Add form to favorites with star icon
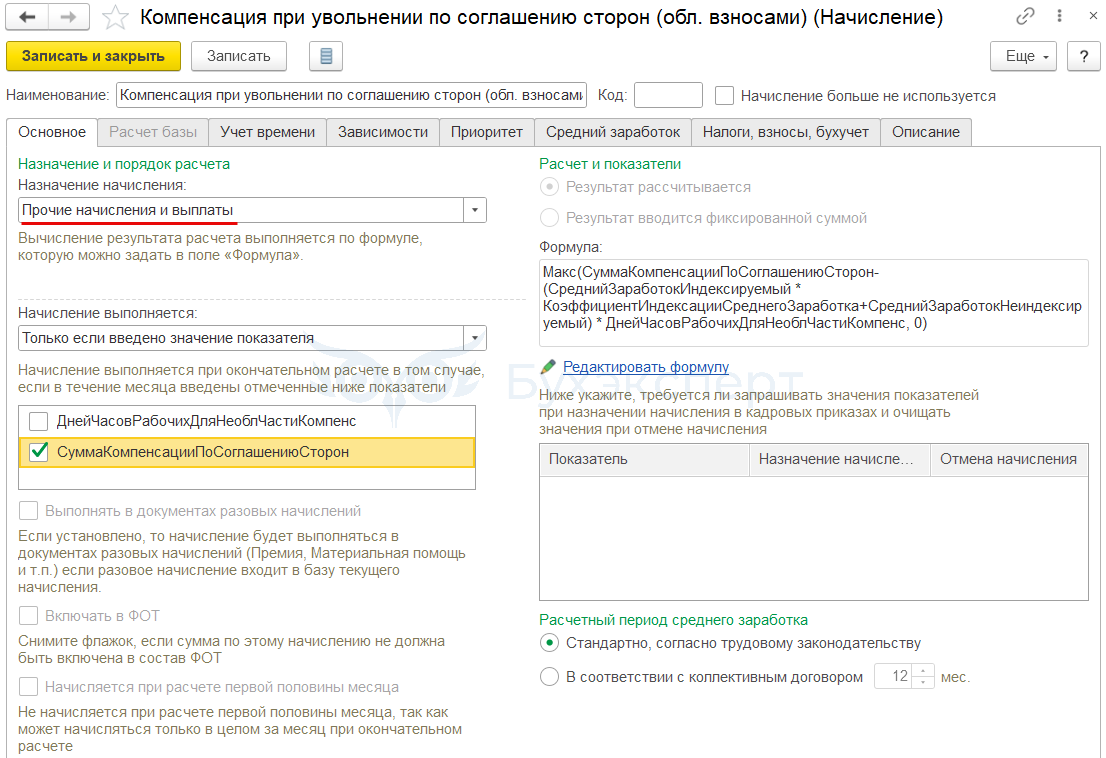Screen dimensions: 1106x758 (x=115, y=18)
